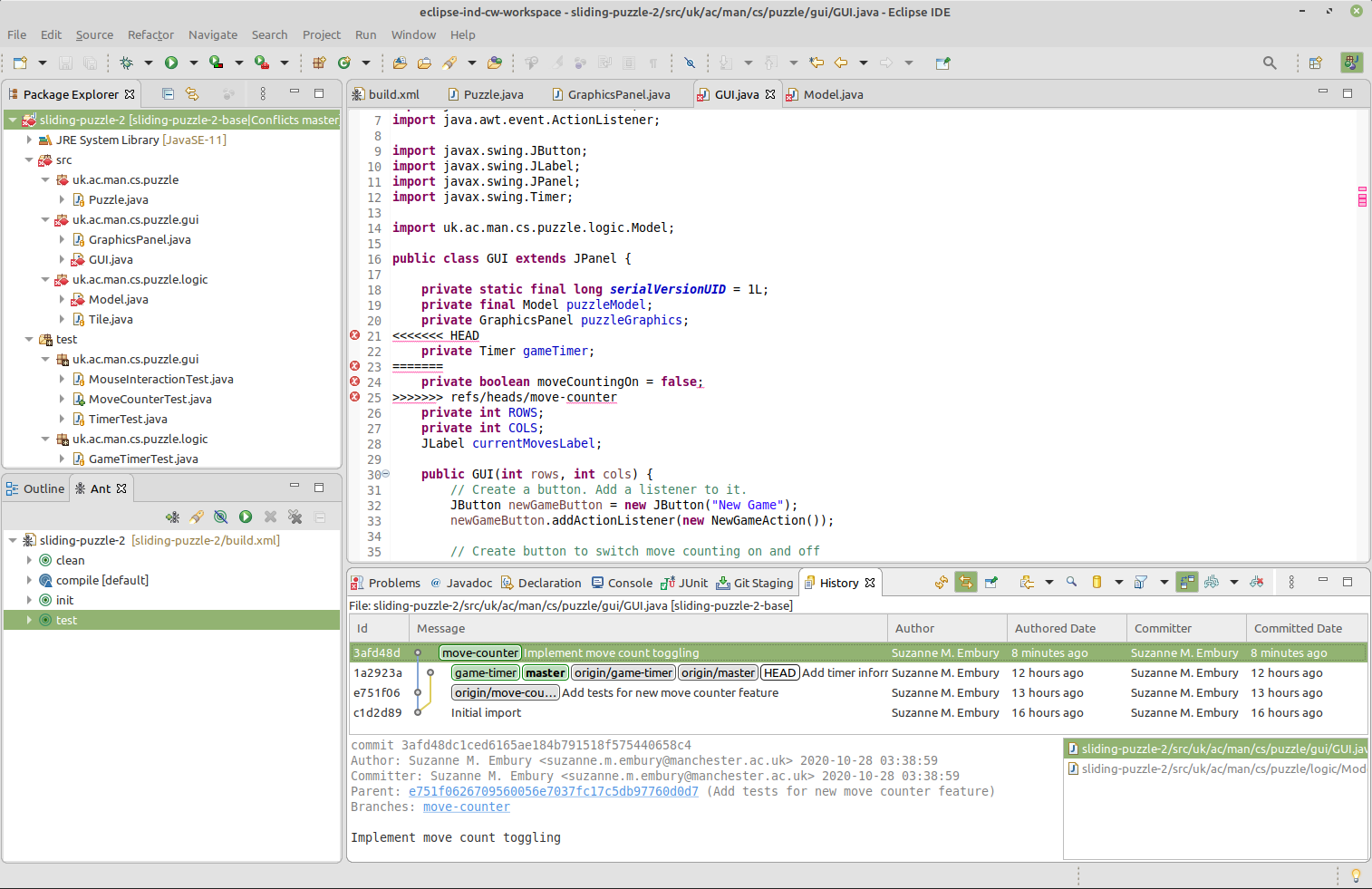Open the Project menu
1372x889 pixels.
pyautogui.click(x=322, y=34)
